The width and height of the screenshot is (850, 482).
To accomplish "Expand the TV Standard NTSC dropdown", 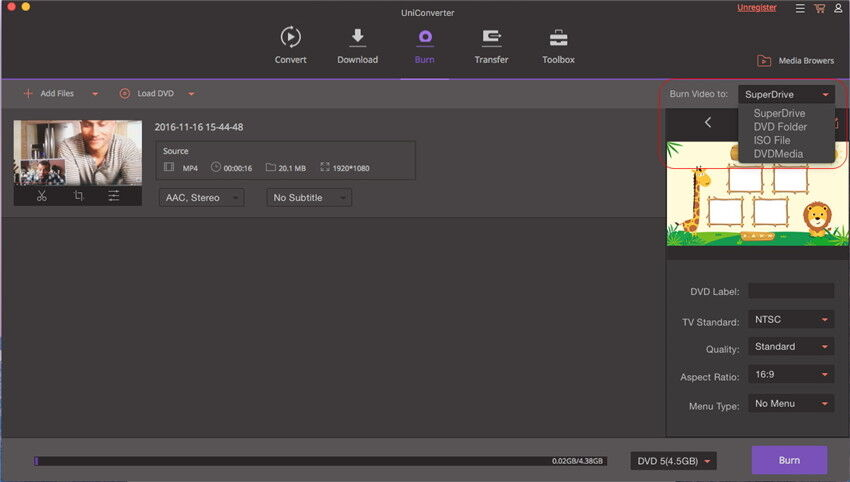I will pos(790,320).
